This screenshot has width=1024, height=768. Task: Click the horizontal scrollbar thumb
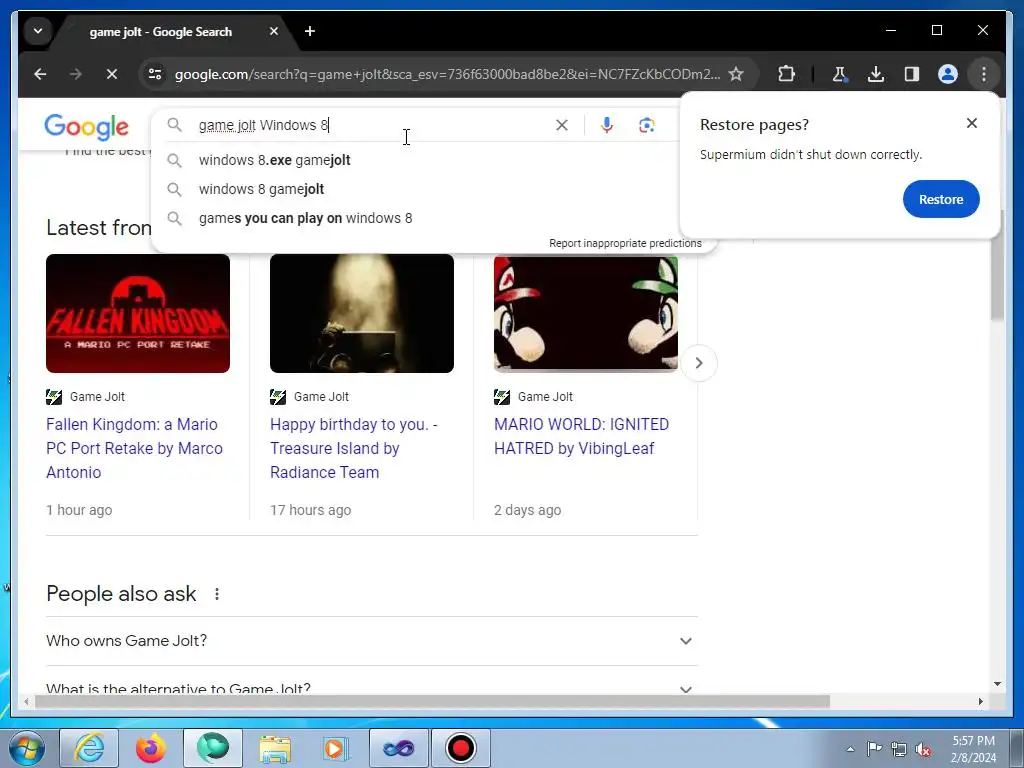(432, 701)
